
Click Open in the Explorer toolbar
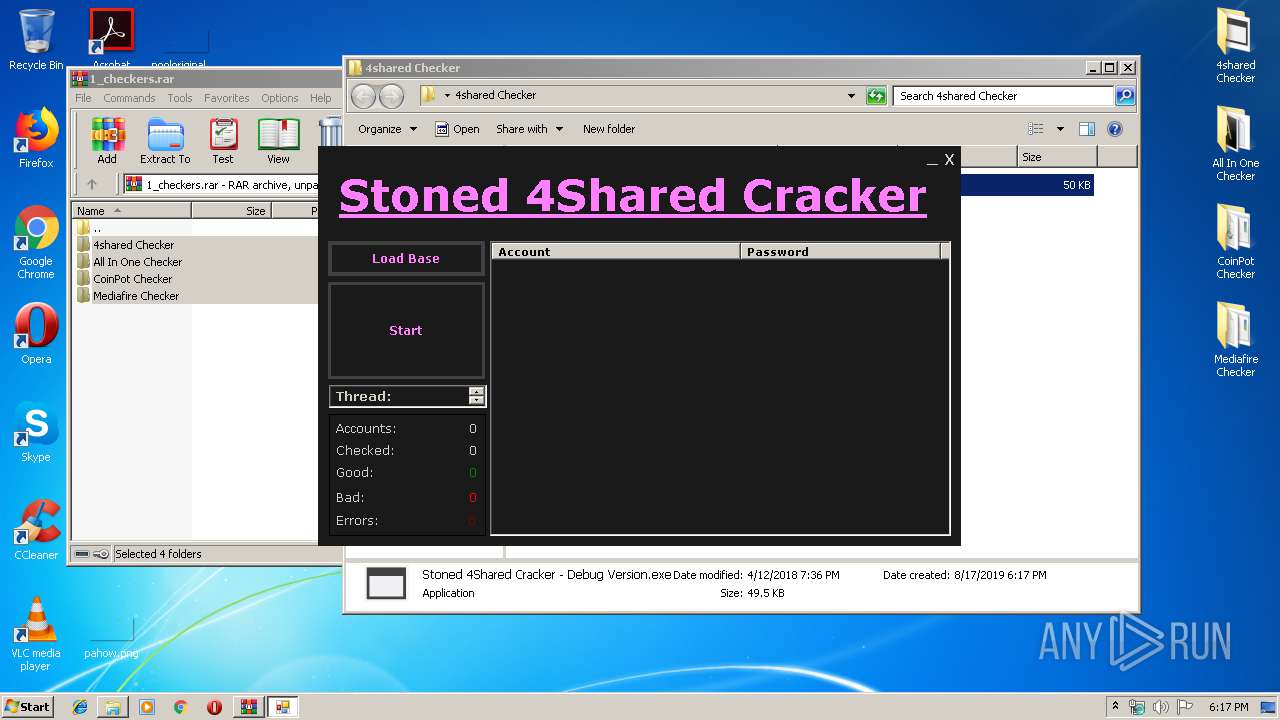458,129
